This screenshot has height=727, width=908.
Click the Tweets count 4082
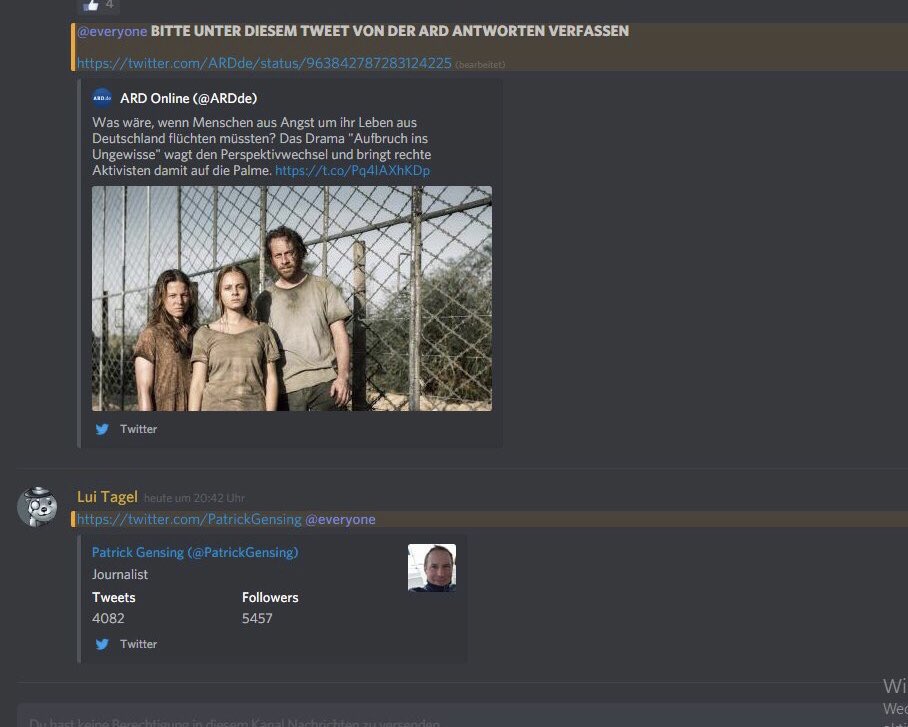[x=108, y=618]
